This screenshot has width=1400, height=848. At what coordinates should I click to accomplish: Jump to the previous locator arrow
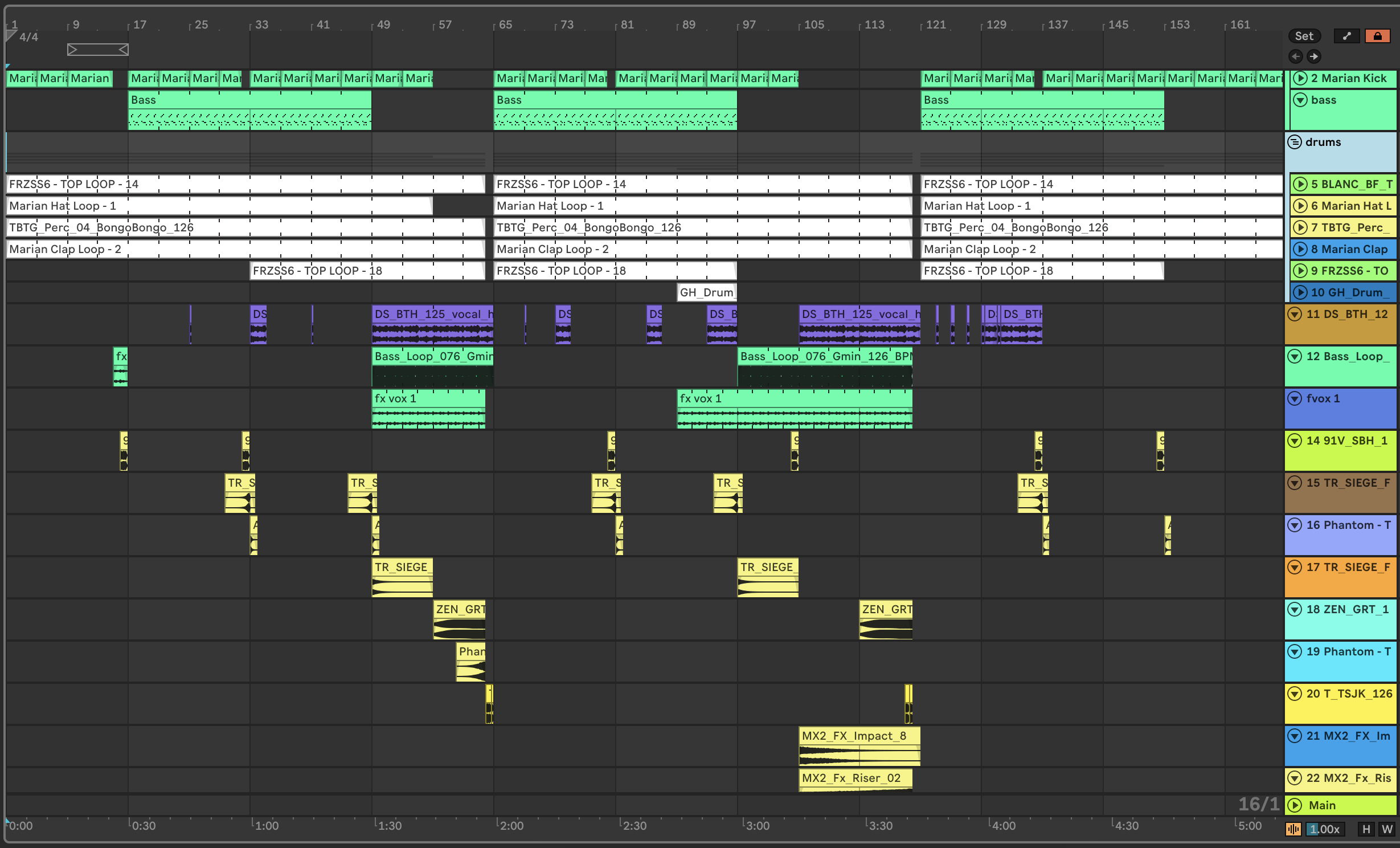pyautogui.click(x=1296, y=56)
